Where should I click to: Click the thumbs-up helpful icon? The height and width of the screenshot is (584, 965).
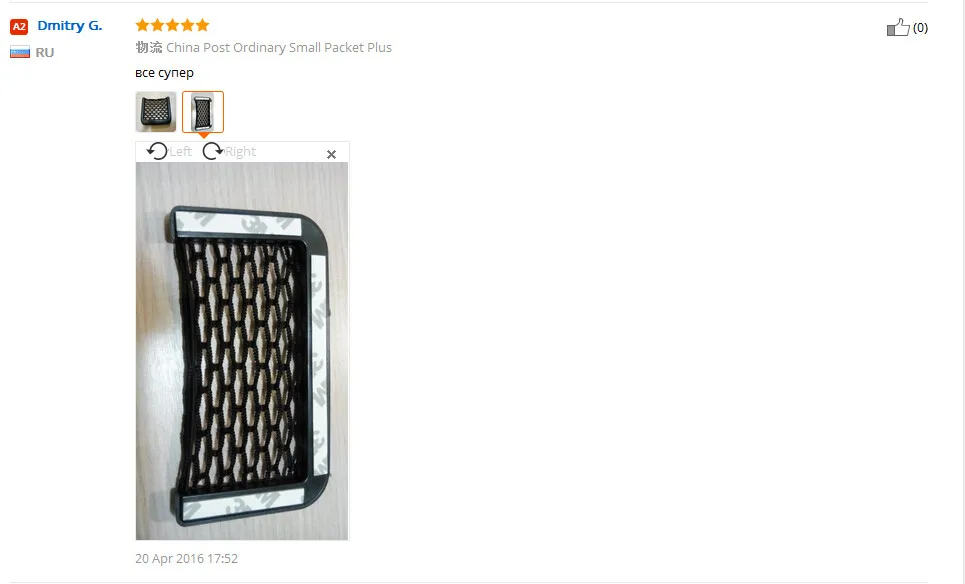pos(898,27)
